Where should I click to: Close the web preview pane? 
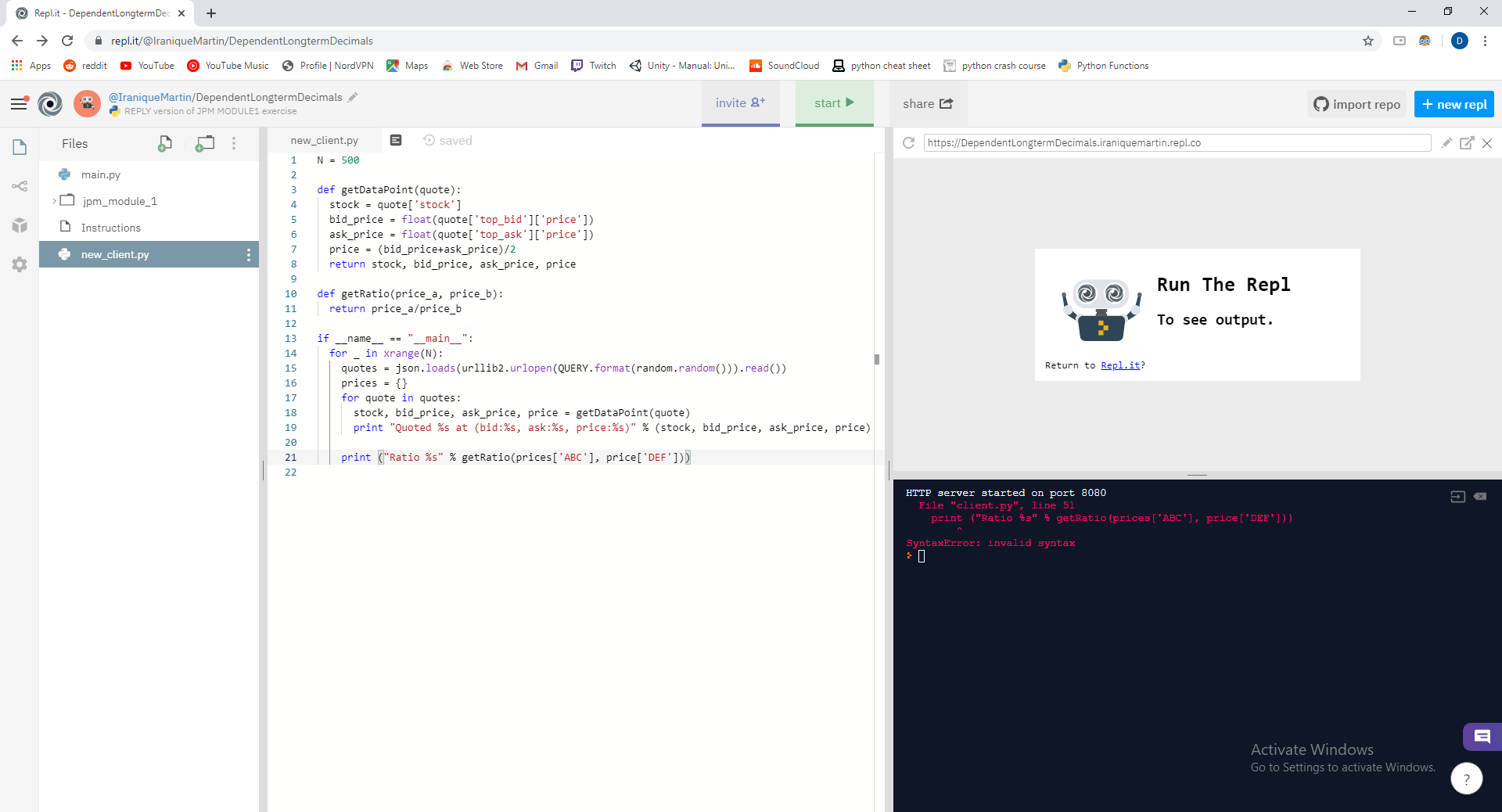(1487, 142)
